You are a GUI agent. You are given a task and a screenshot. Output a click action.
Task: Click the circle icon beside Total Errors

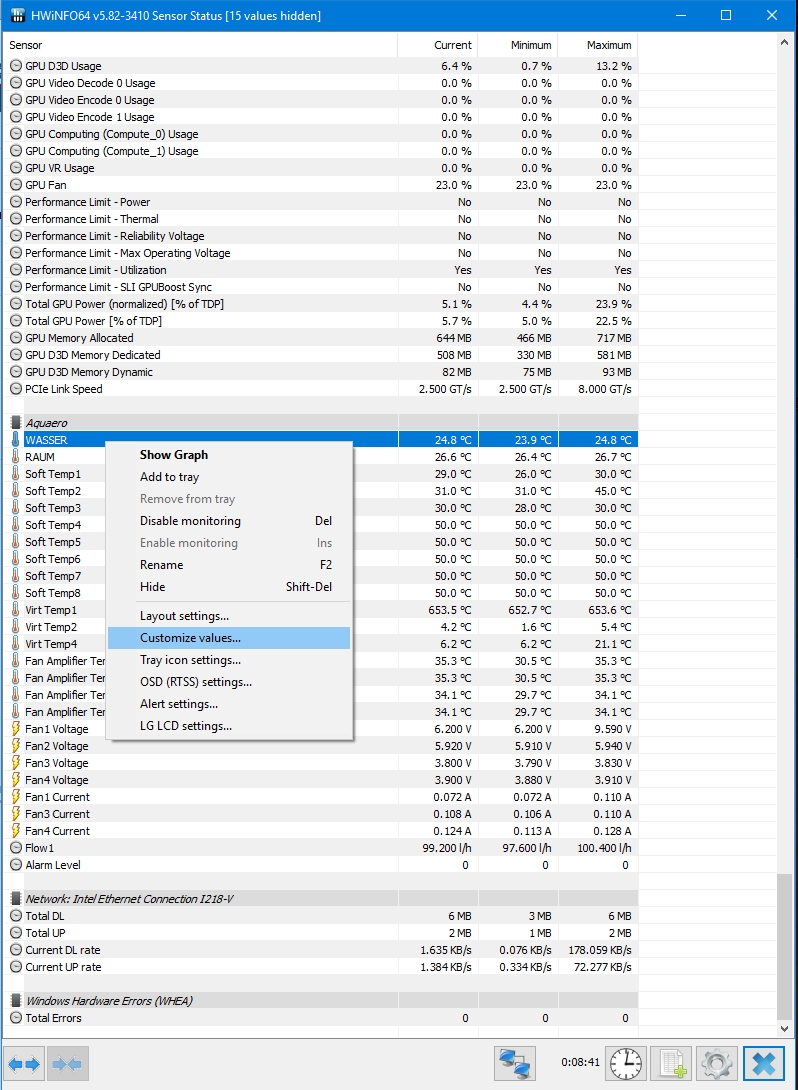tap(16, 1018)
